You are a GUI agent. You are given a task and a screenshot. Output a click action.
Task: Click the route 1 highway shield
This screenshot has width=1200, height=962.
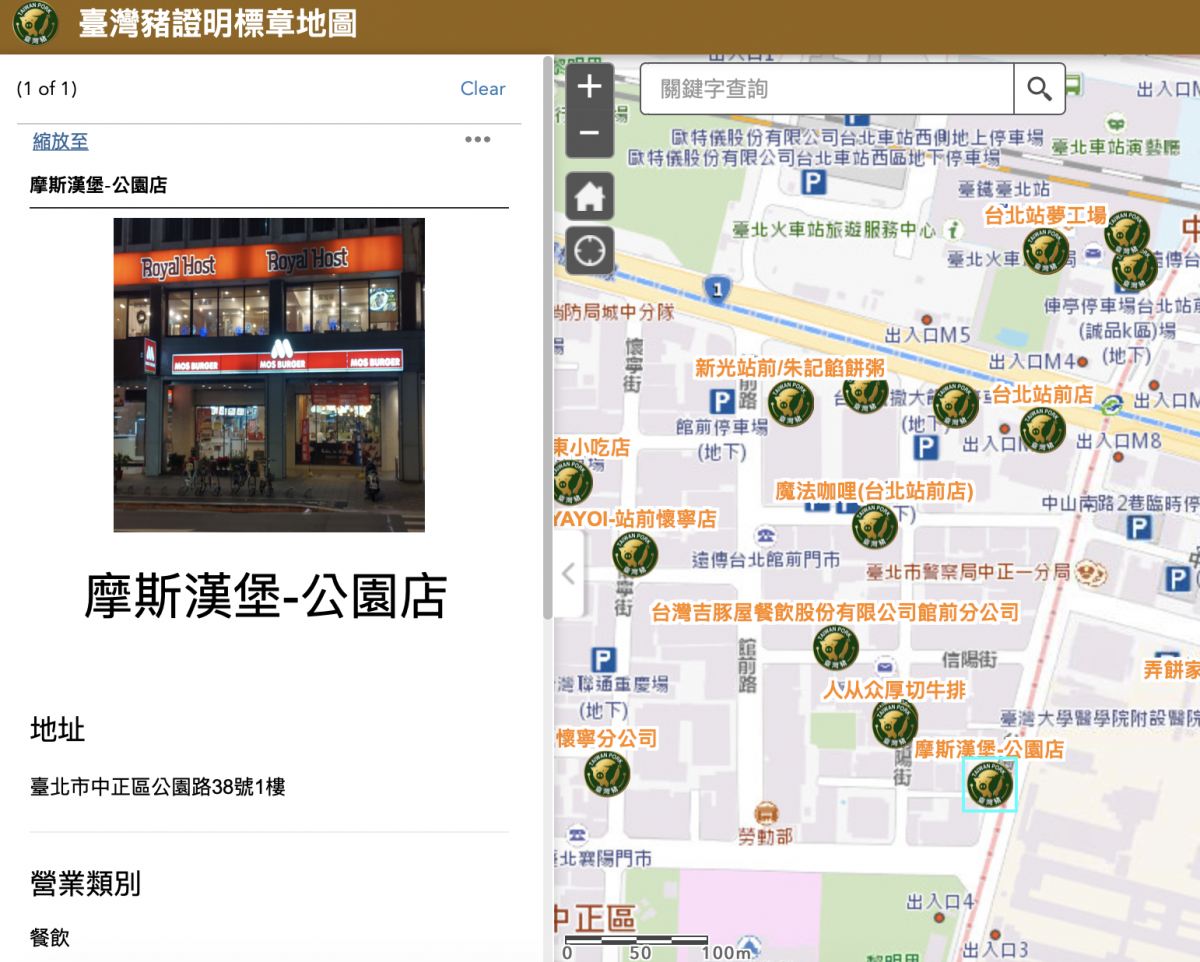717,289
